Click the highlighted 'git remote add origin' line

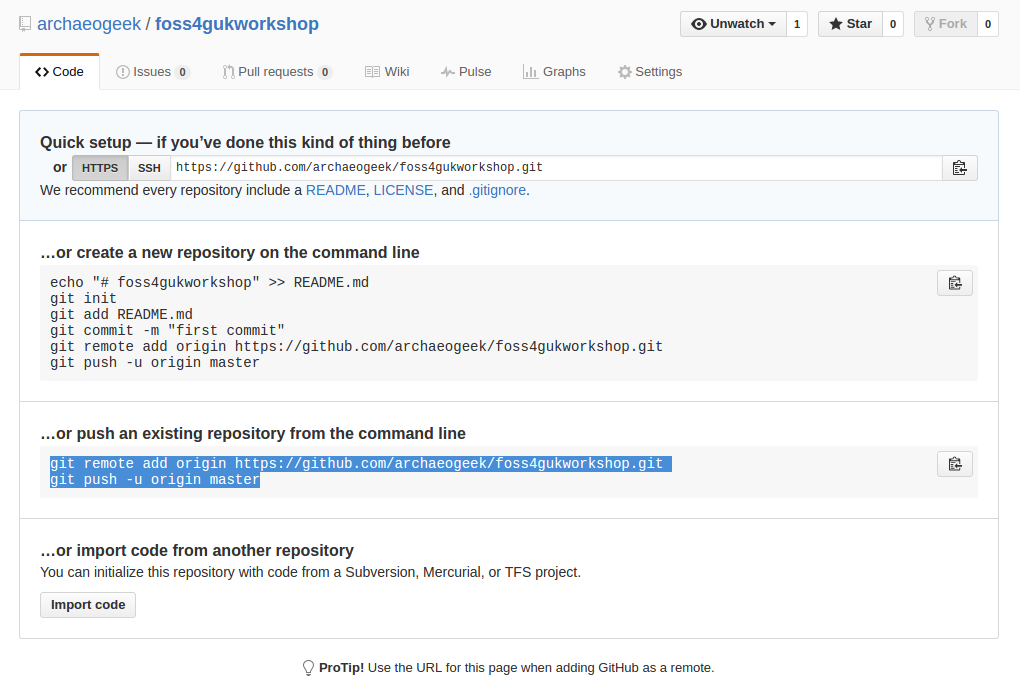click(360, 464)
